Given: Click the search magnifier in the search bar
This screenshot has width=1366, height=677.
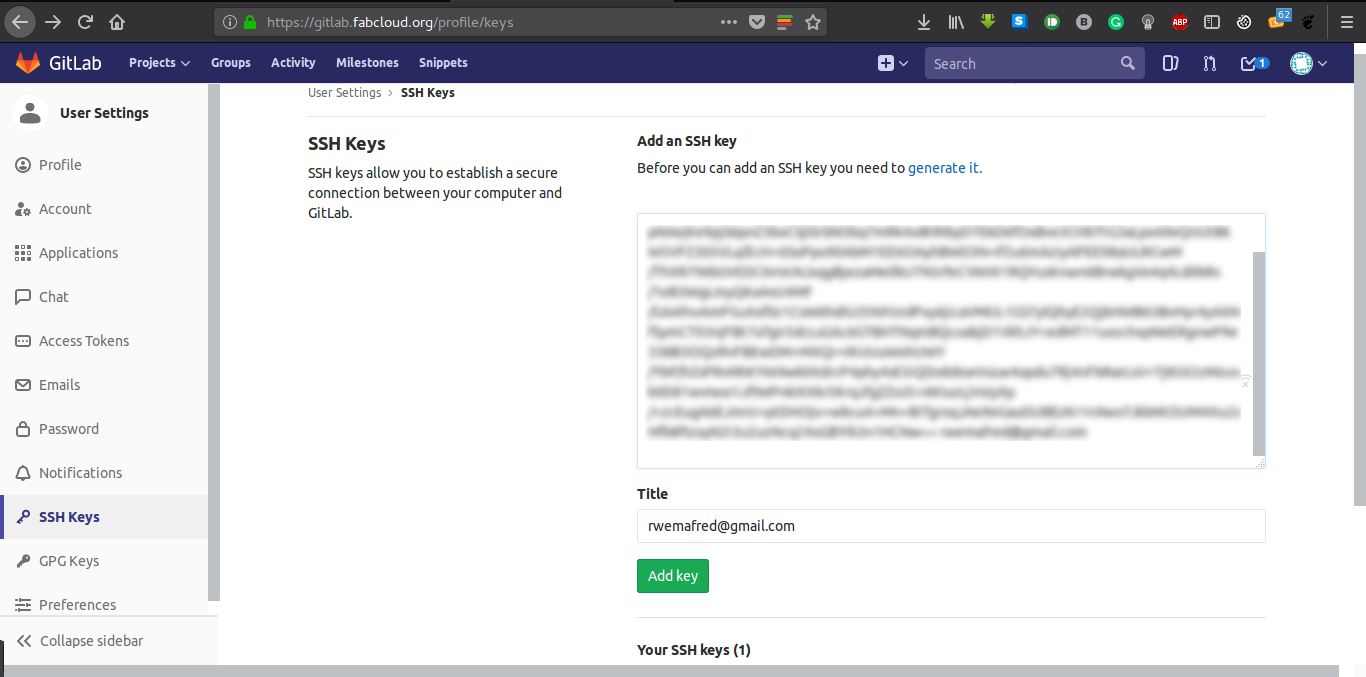Looking at the screenshot, I should [1128, 62].
